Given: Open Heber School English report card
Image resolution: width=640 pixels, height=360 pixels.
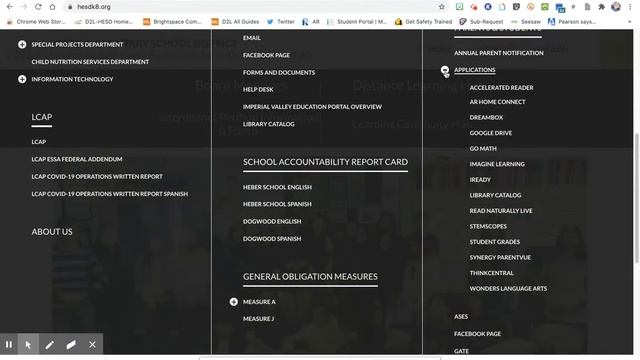Looking at the screenshot, I should tap(277, 187).
